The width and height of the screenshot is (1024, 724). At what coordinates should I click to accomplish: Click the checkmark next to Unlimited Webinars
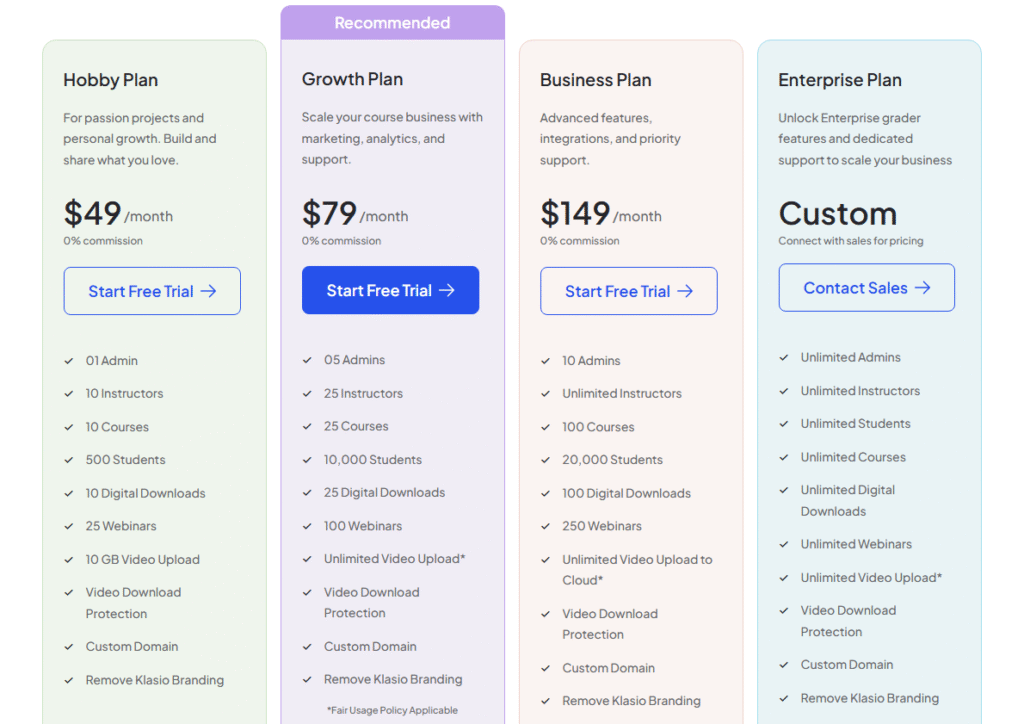784,544
